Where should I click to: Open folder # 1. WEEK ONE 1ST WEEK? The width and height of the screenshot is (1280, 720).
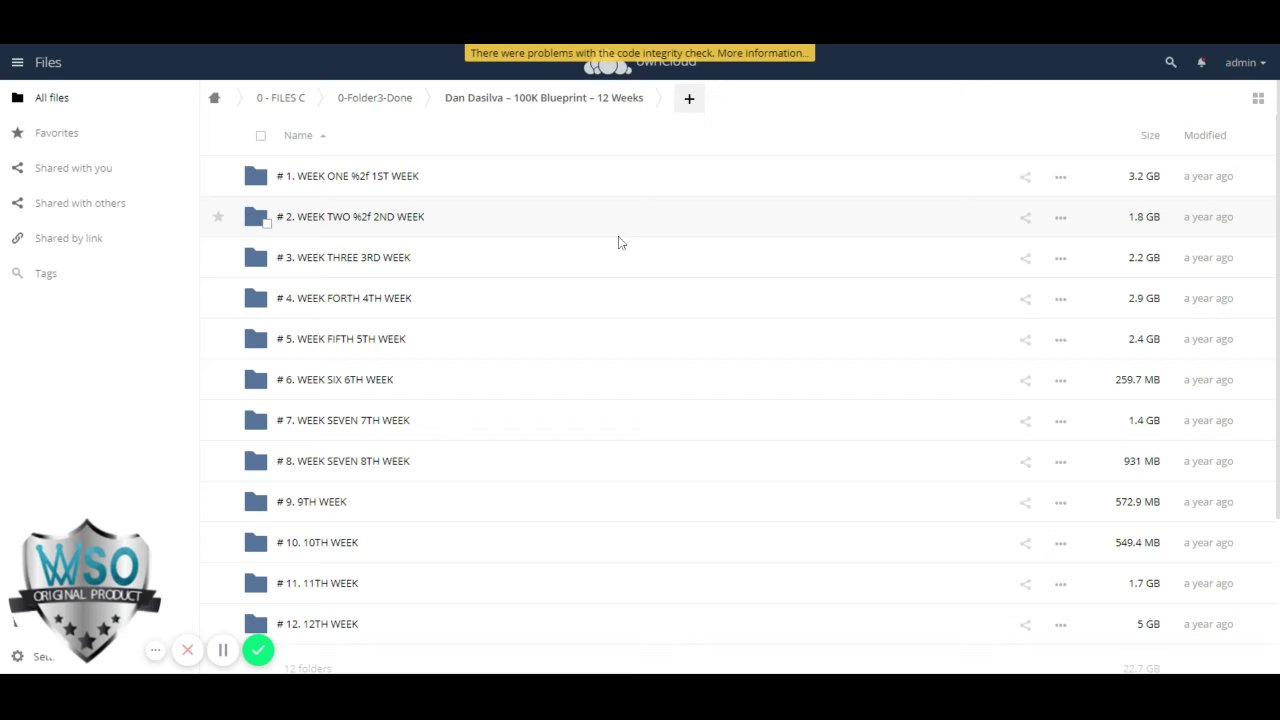pos(347,176)
